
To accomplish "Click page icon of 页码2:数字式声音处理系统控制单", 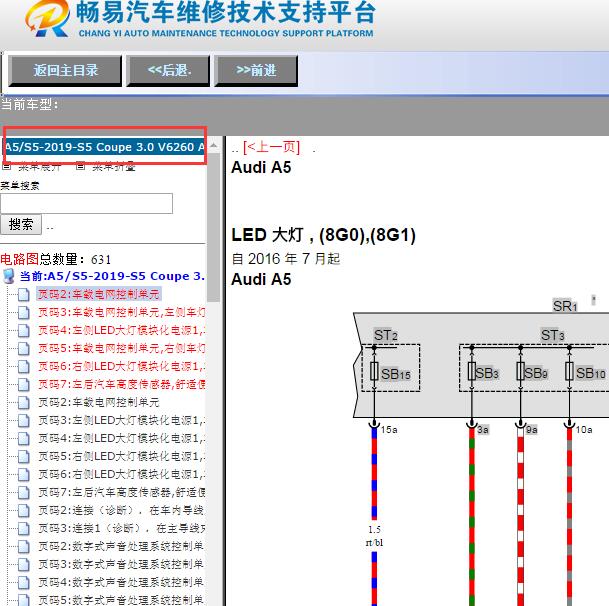I will pos(24,547).
